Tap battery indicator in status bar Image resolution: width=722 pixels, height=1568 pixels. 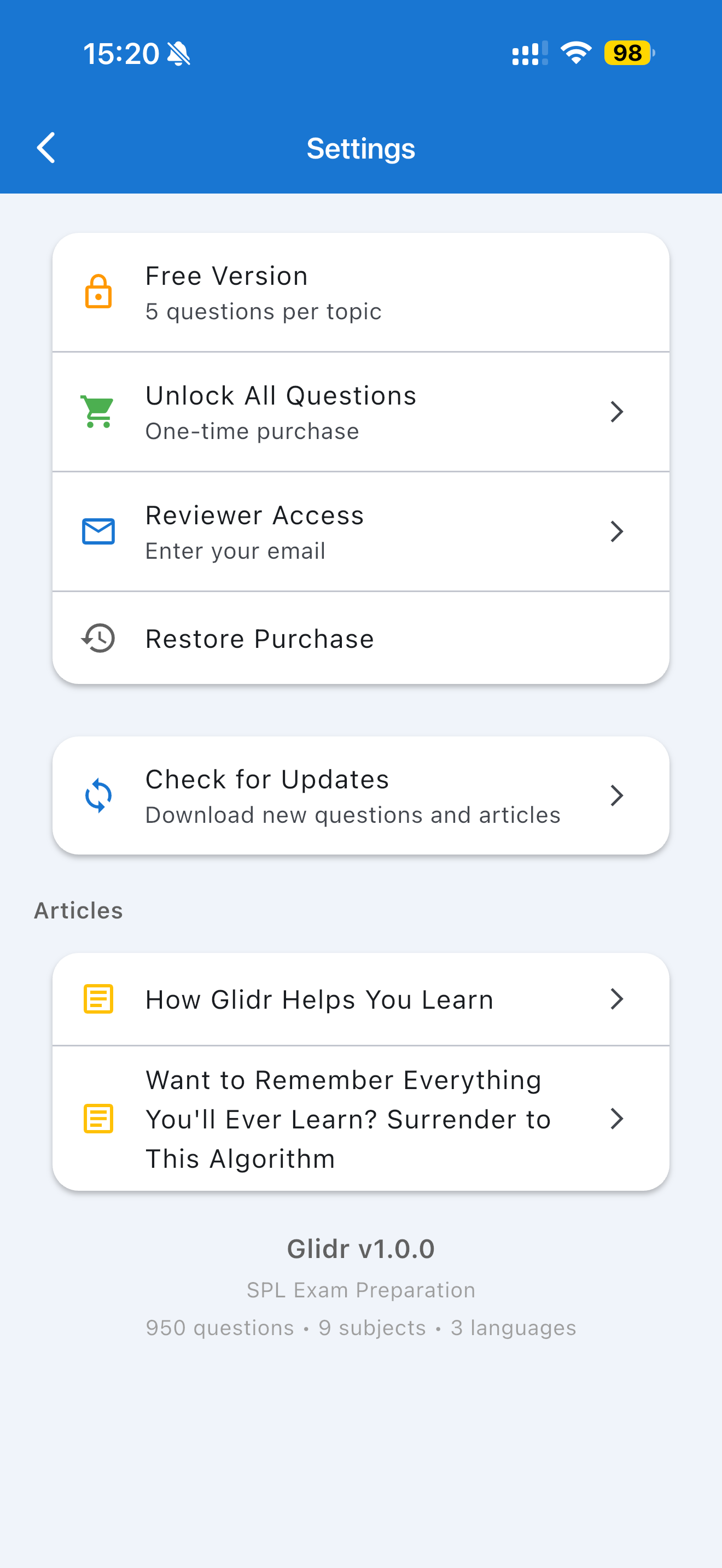(x=627, y=53)
